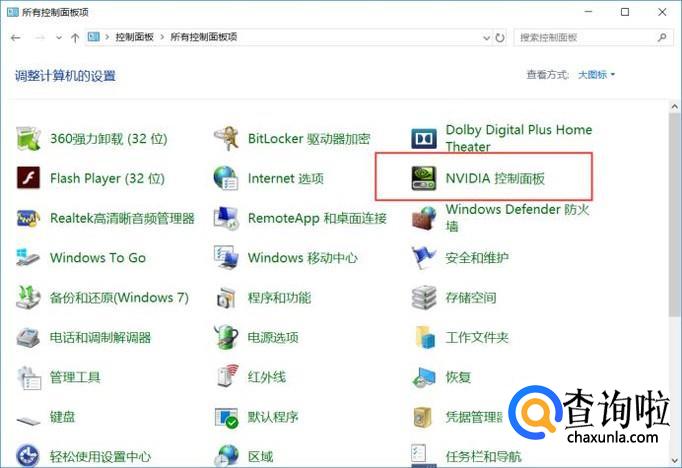Click the NVIDIA 控制面板 link text
The width and height of the screenshot is (682, 468).
point(495,178)
